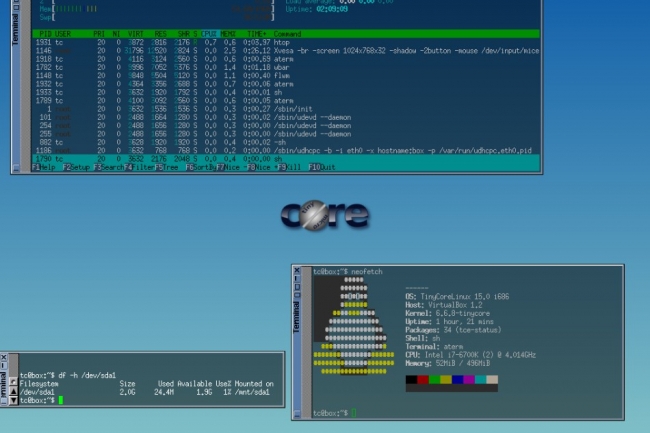
Task: Click F9 Kill in htop footer
Action: pyautogui.click(x=289, y=167)
